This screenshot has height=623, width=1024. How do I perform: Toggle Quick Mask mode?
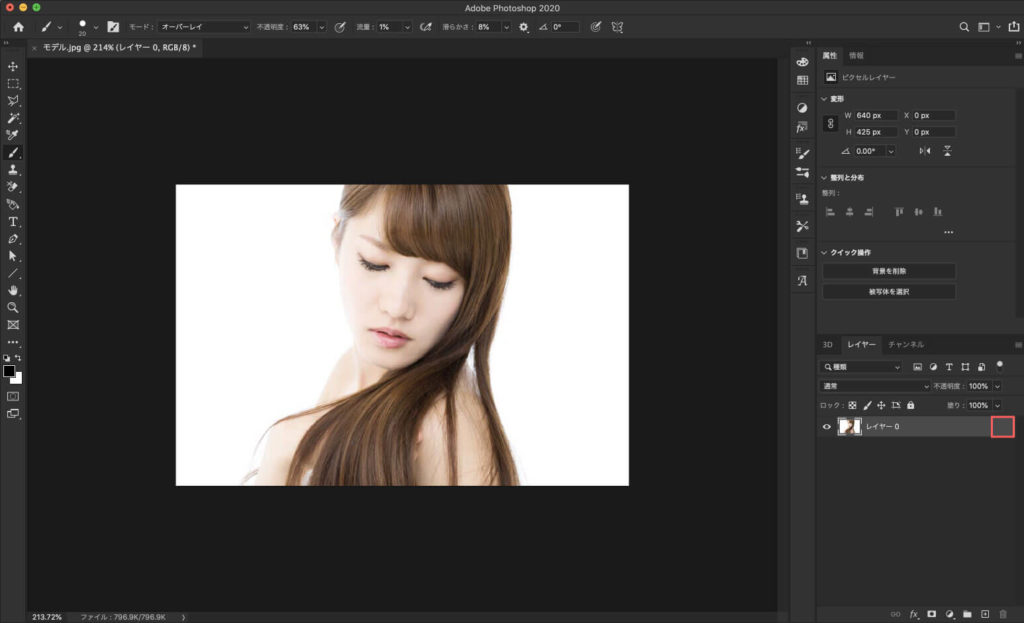point(13,396)
